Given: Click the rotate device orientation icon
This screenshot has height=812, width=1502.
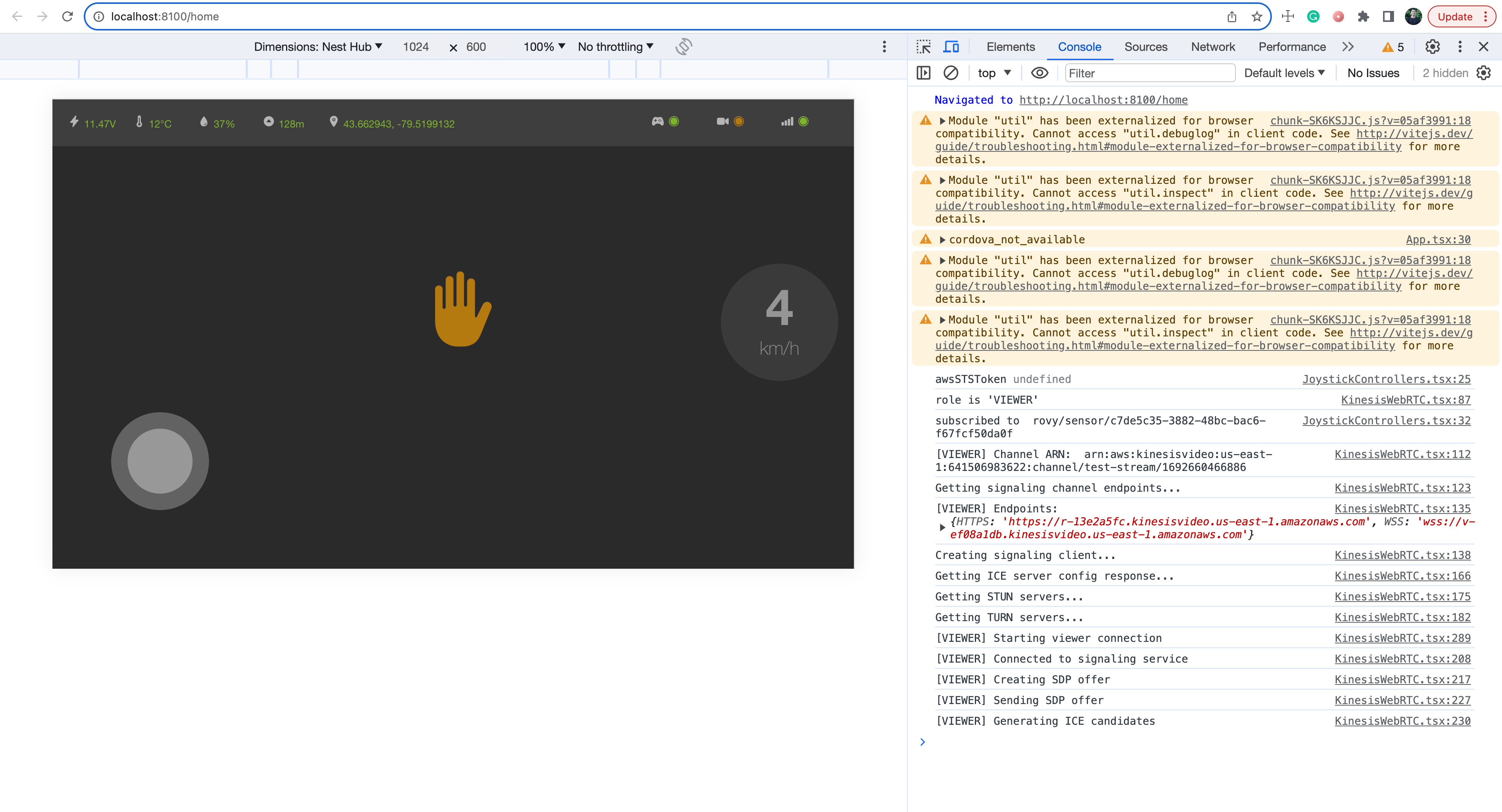Looking at the screenshot, I should 683,47.
